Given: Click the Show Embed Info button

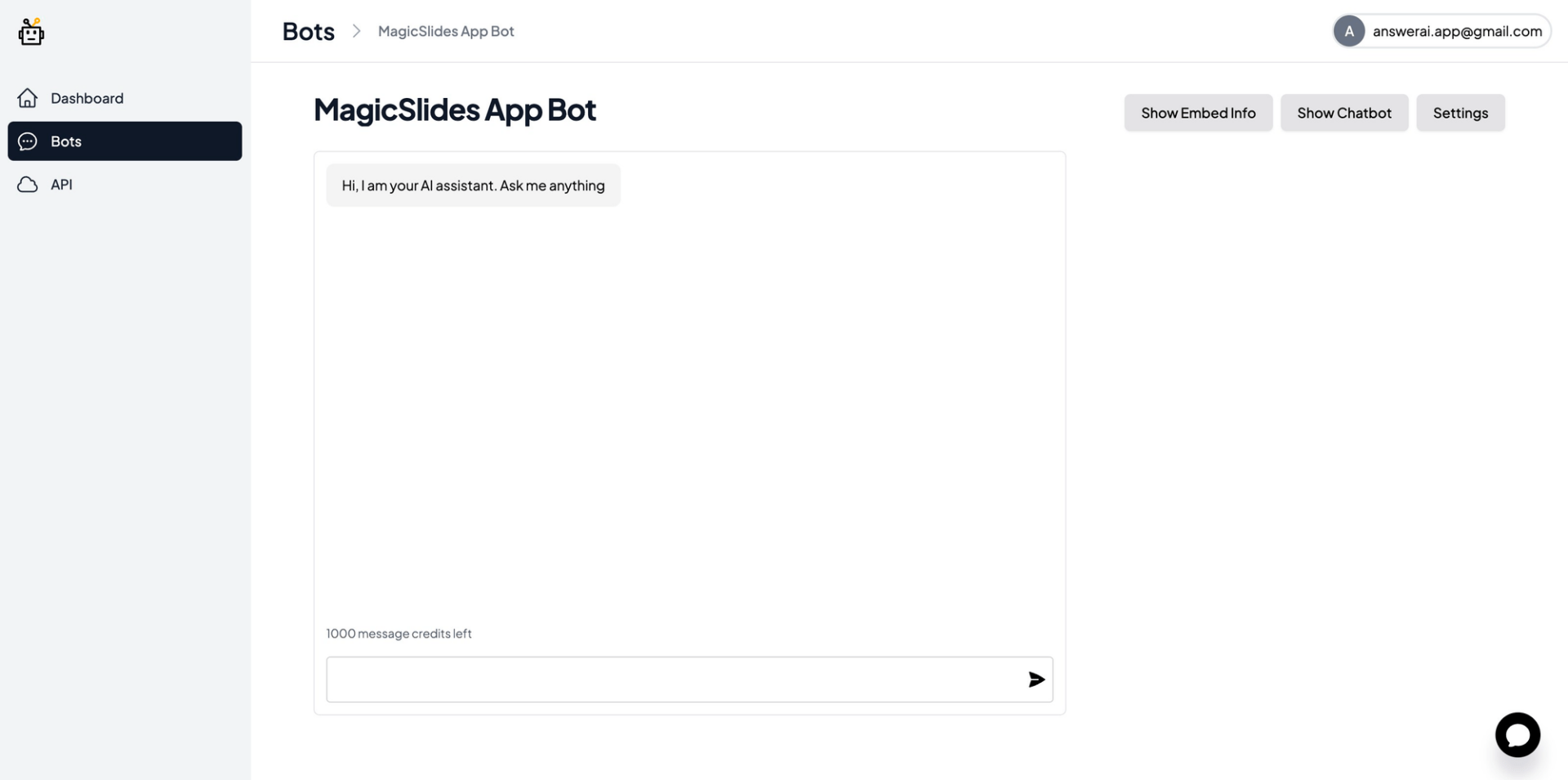Looking at the screenshot, I should [x=1198, y=113].
